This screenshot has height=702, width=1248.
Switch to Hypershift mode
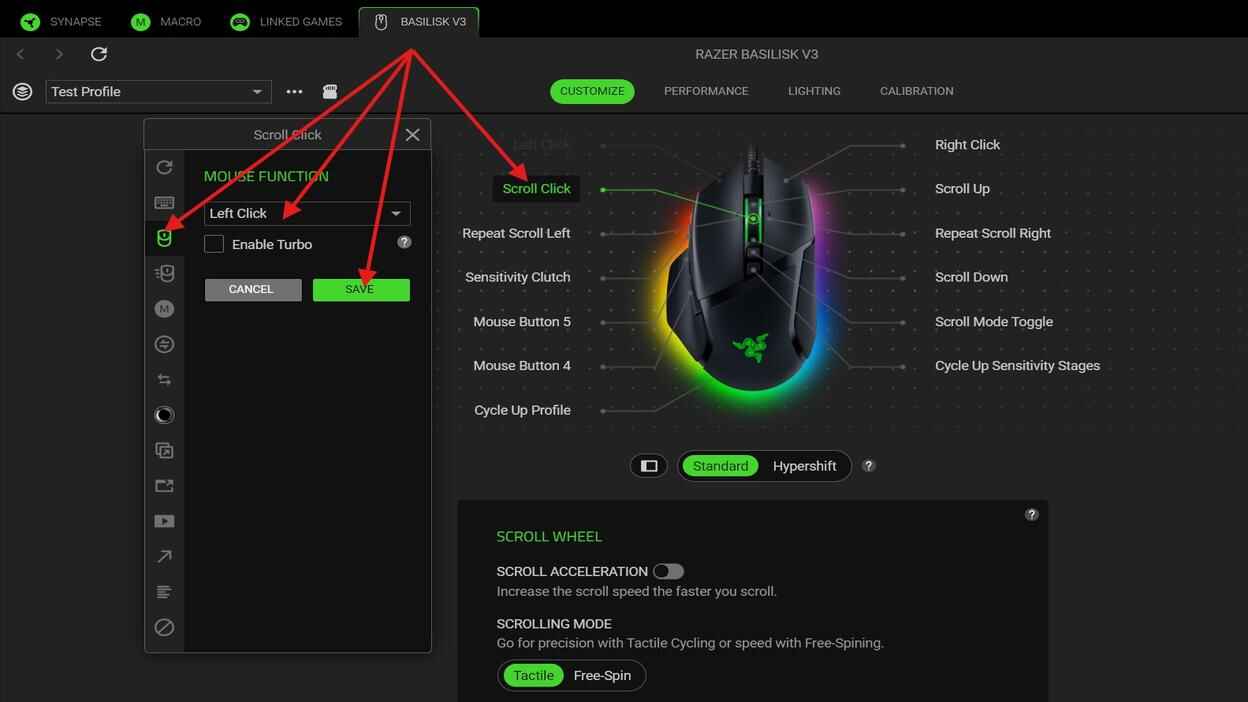[x=804, y=466]
